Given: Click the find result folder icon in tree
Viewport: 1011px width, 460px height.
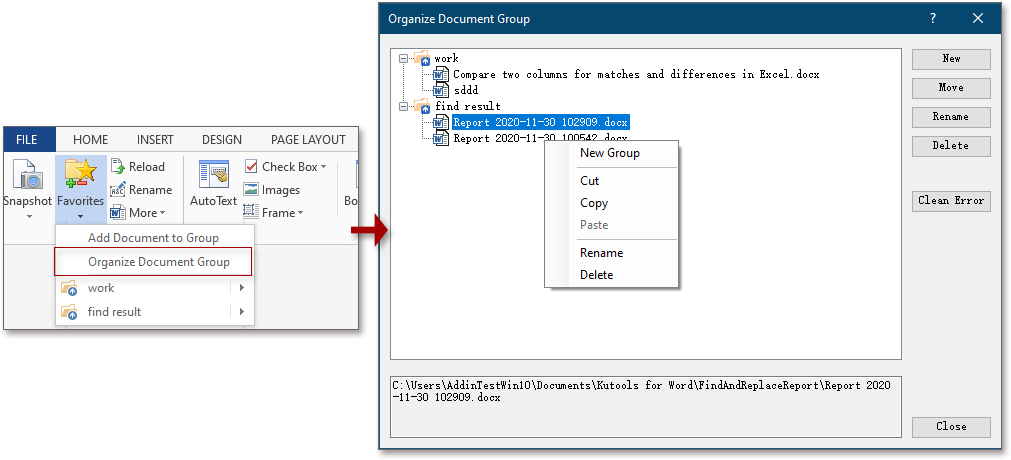Looking at the screenshot, I should [422, 106].
